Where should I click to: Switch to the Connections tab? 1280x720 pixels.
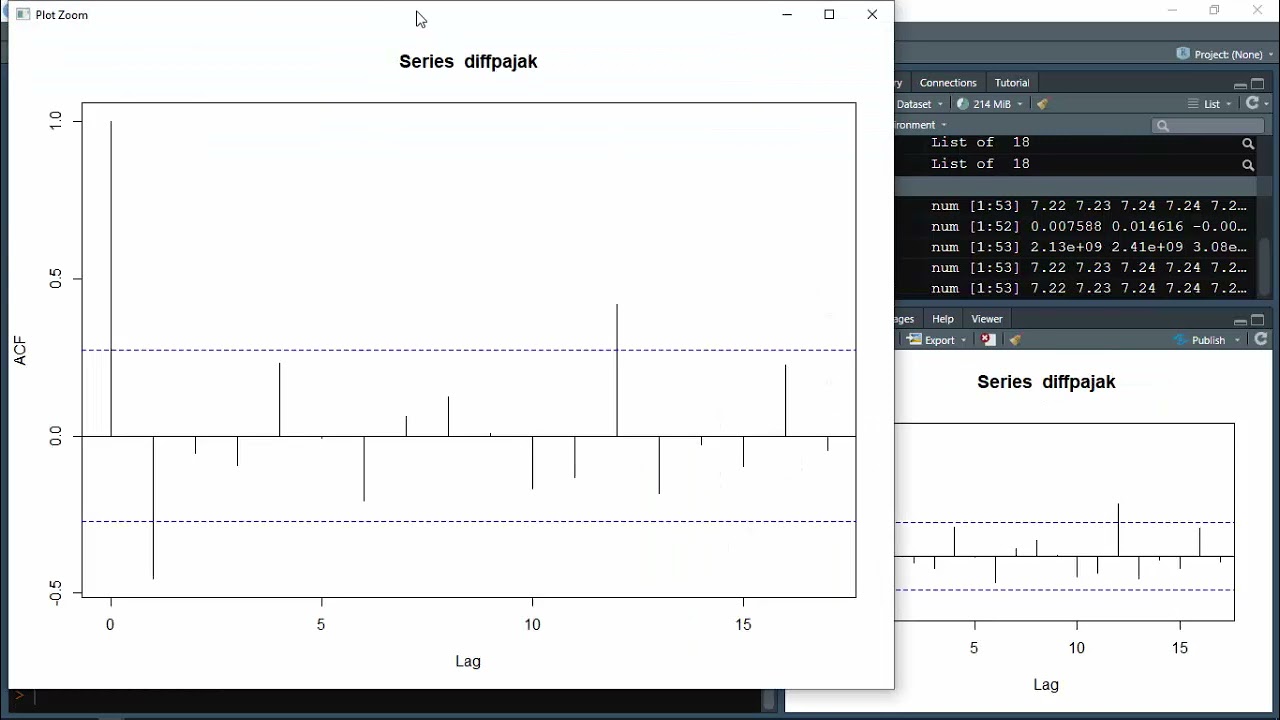pyautogui.click(x=948, y=83)
